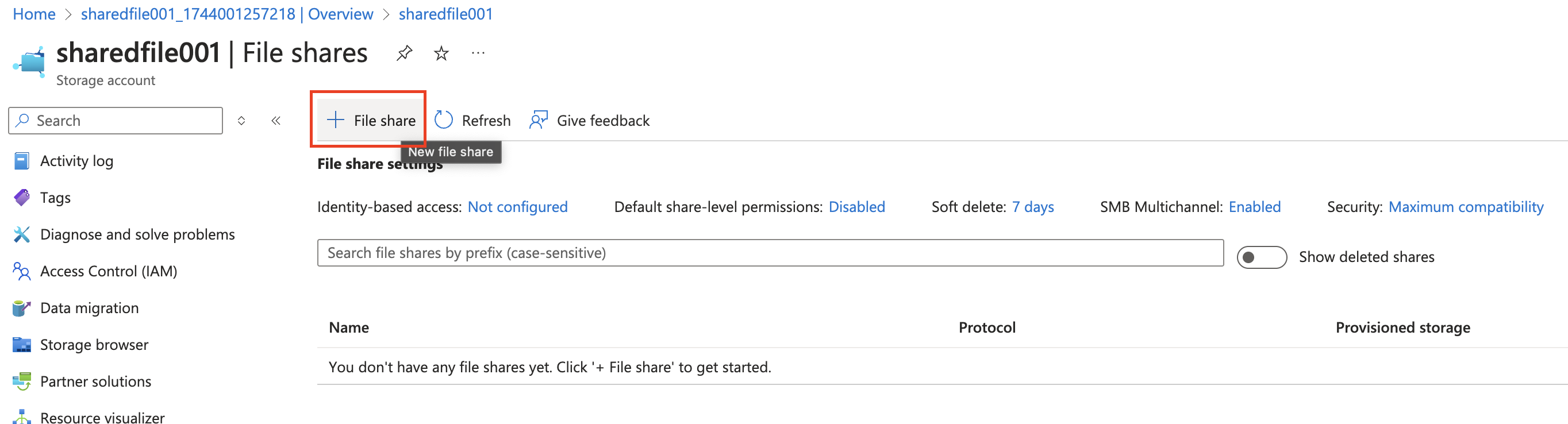This screenshot has height=424, width=1568.
Task: Click the Activity log icon
Action: point(21,161)
